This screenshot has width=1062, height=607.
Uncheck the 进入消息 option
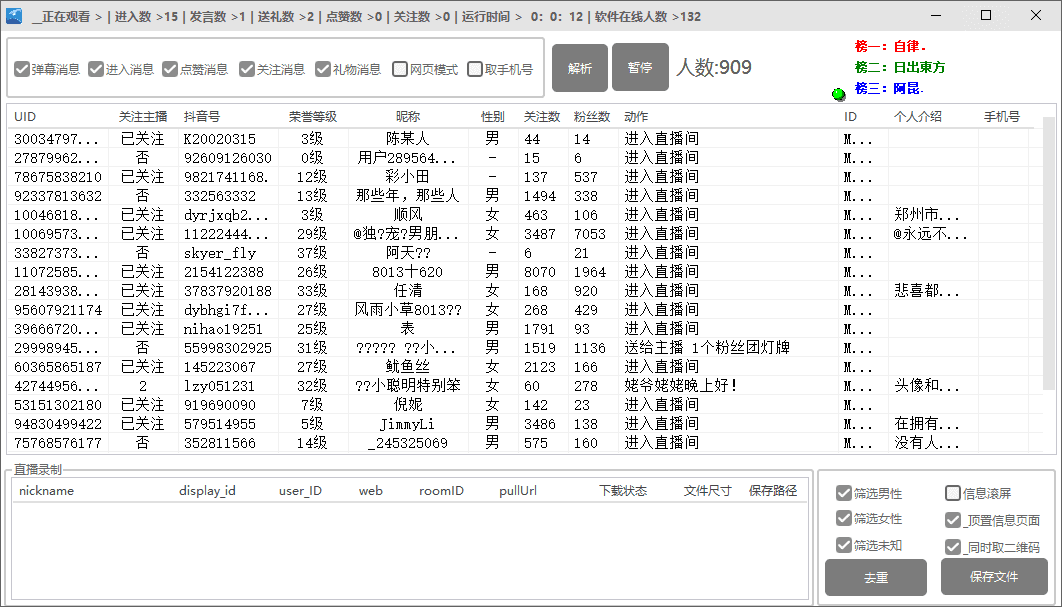pos(95,69)
